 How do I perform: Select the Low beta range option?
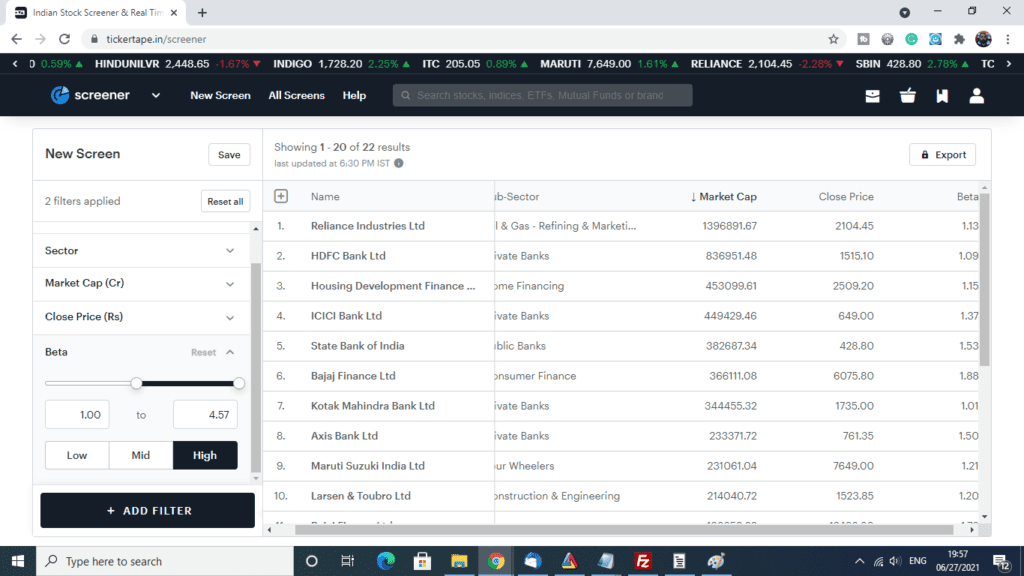(77, 455)
